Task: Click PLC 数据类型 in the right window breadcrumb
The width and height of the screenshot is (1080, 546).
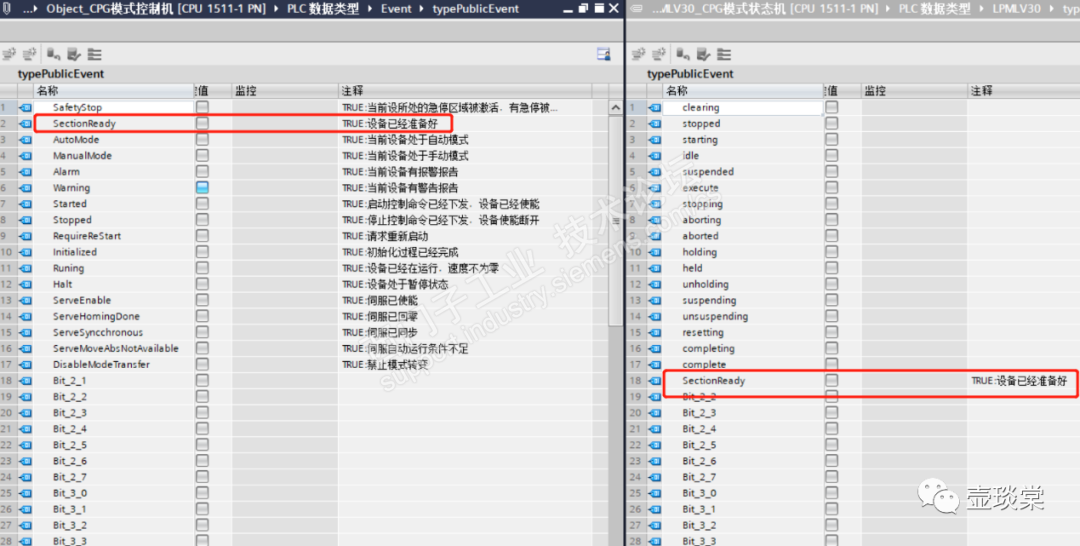Action: click(x=935, y=9)
